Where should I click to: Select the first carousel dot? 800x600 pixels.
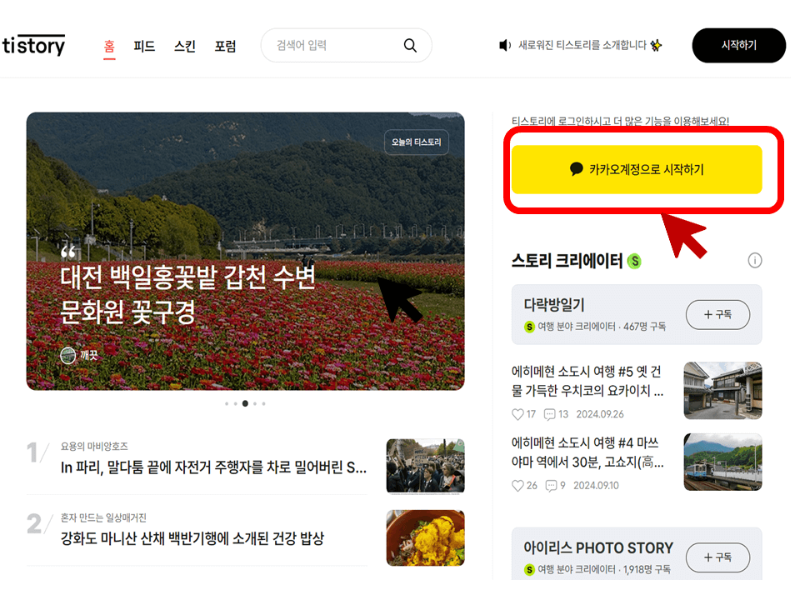(227, 404)
